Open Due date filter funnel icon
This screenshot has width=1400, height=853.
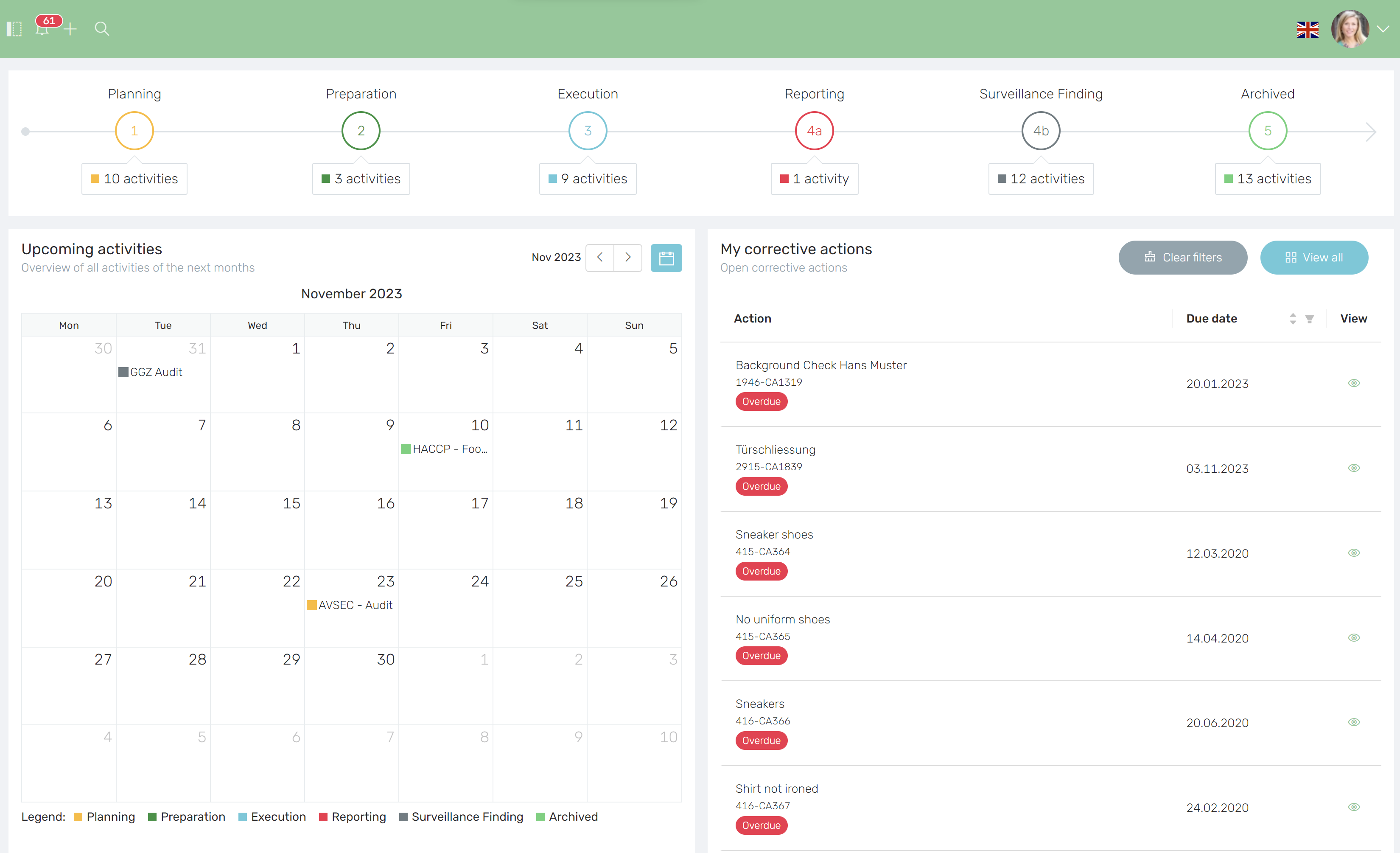point(1309,320)
